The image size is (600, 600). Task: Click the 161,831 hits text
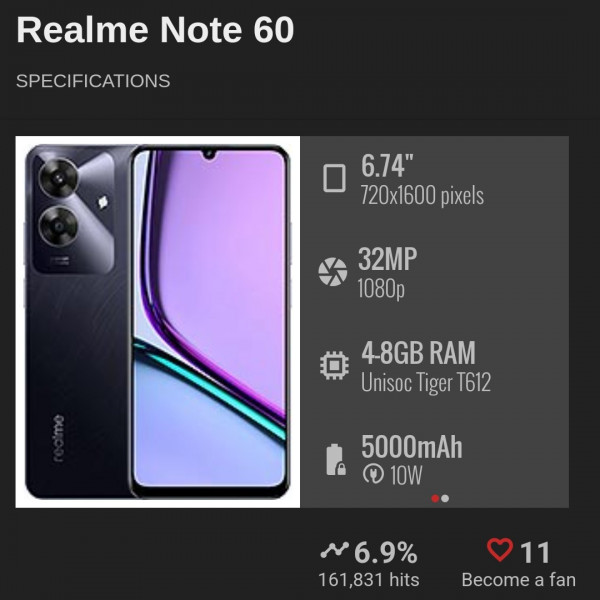pos(369,580)
